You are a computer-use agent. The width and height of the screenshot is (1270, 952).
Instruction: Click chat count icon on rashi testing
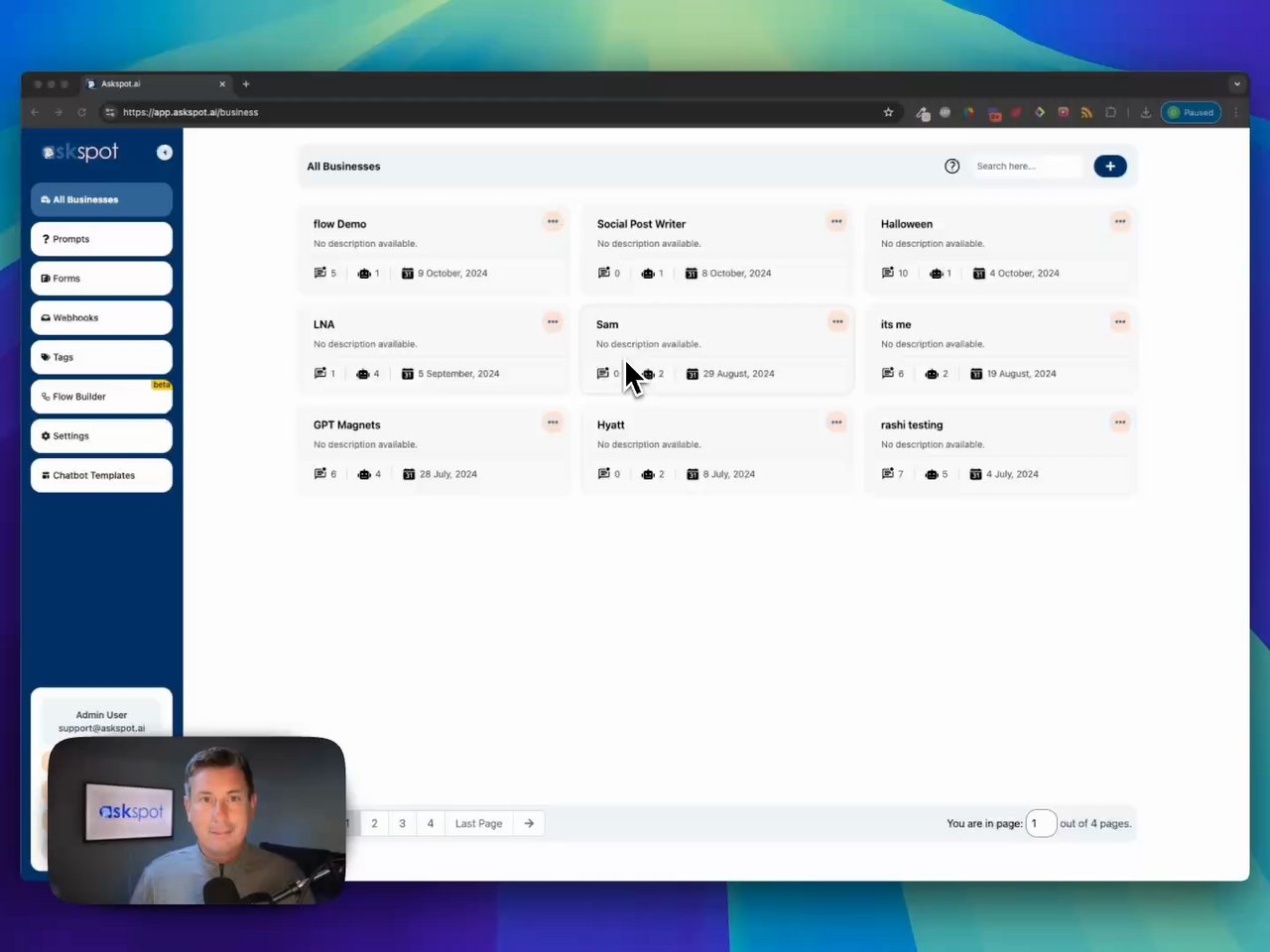(888, 474)
